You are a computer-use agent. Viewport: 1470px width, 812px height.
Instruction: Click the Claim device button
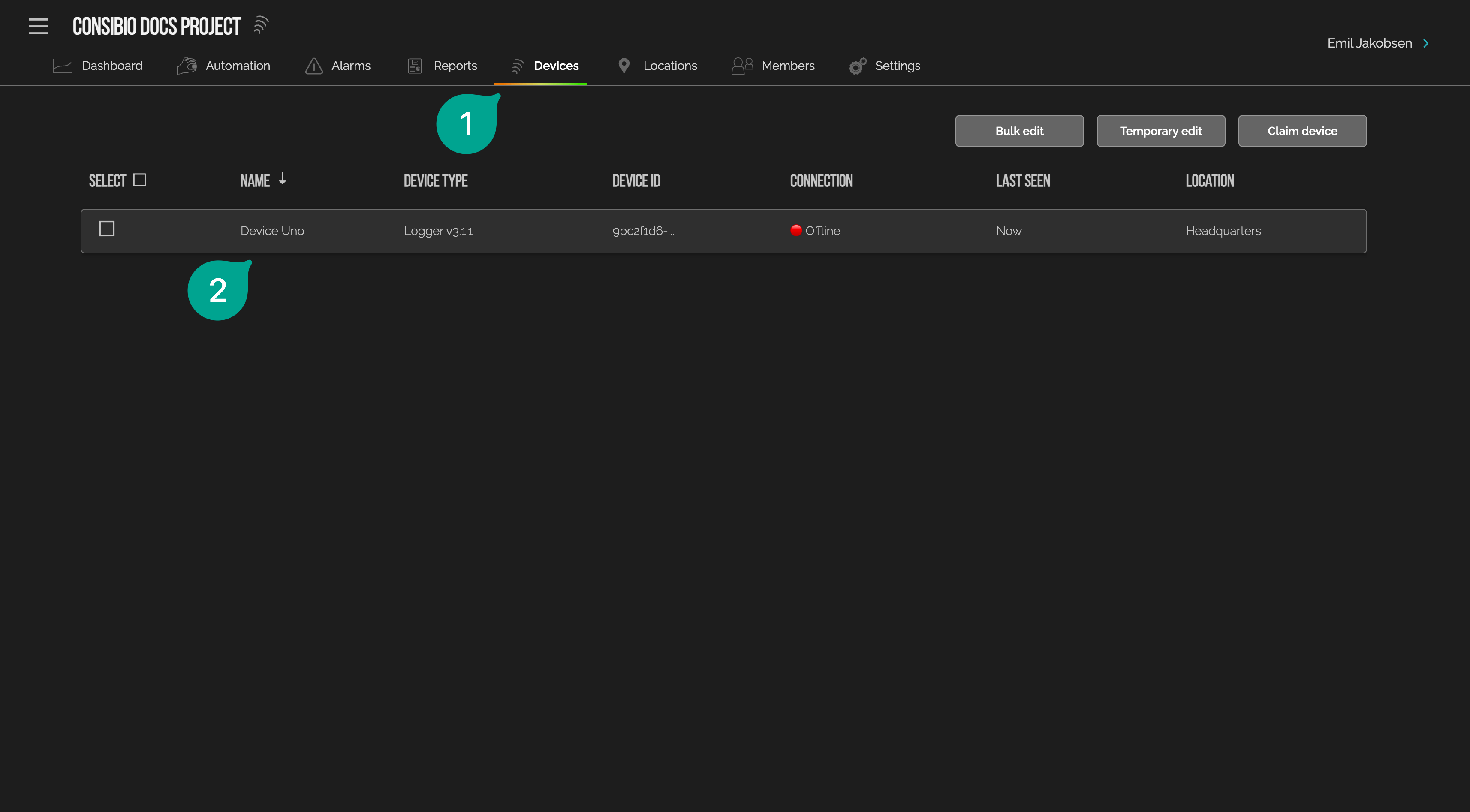[1302, 131]
